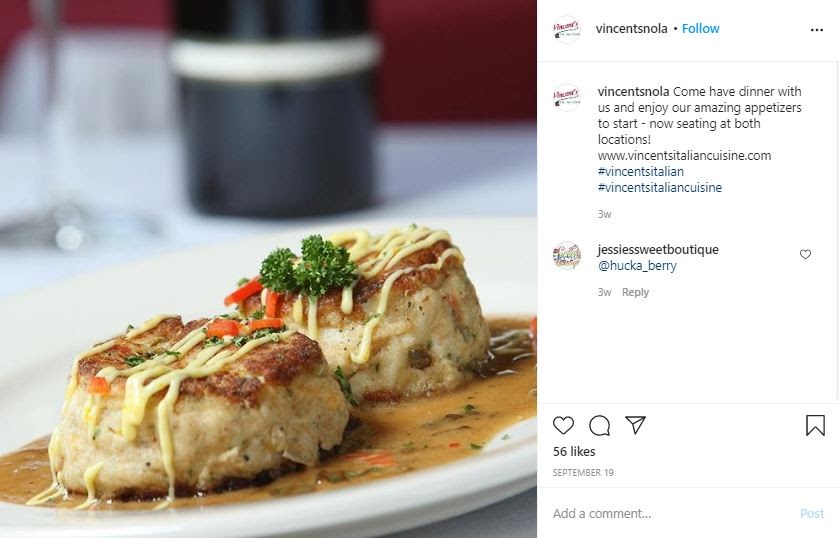Open the comment bubble icon
This screenshot has height=538, width=839.
click(599, 426)
